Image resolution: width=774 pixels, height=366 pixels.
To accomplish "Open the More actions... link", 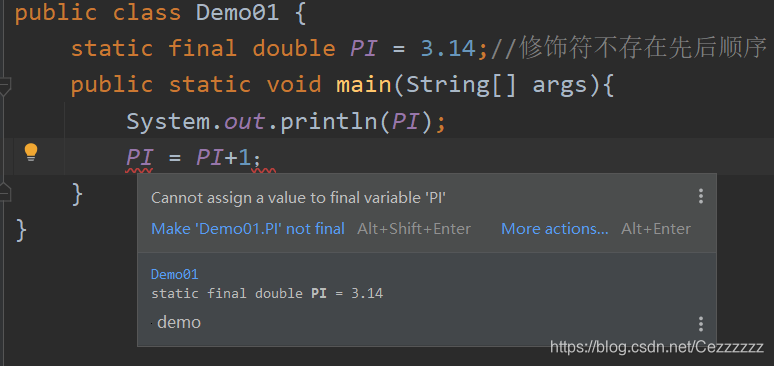I will (x=555, y=229).
